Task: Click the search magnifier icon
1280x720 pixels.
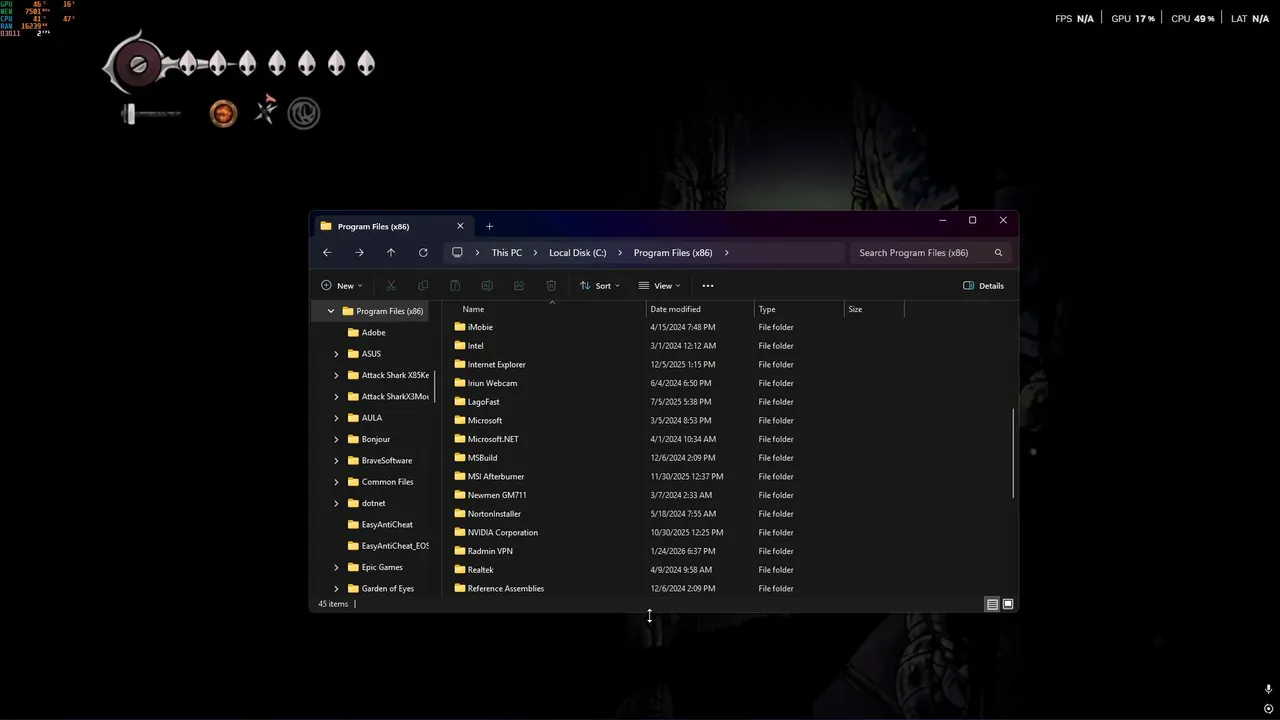Action: coord(998,253)
